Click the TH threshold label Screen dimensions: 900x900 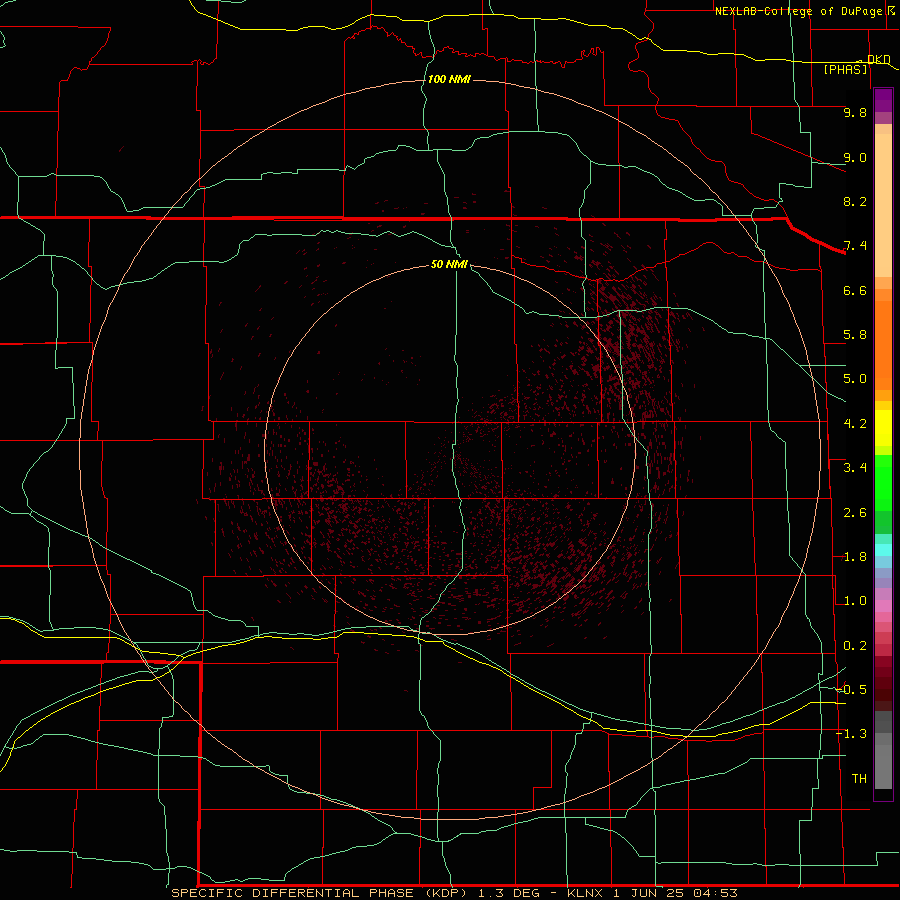(859, 779)
